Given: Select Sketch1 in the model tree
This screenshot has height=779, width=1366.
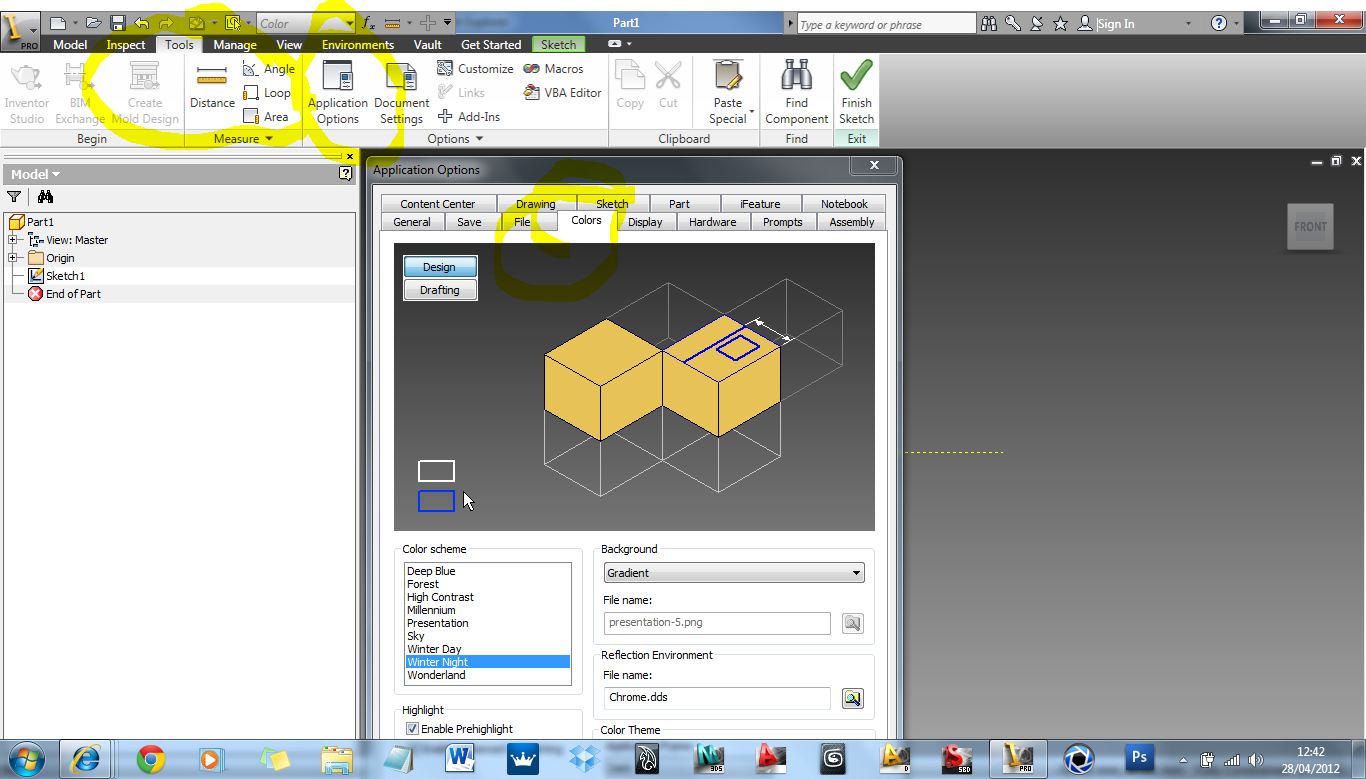Looking at the screenshot, I should pyautogui.click(x=65, y=276).
